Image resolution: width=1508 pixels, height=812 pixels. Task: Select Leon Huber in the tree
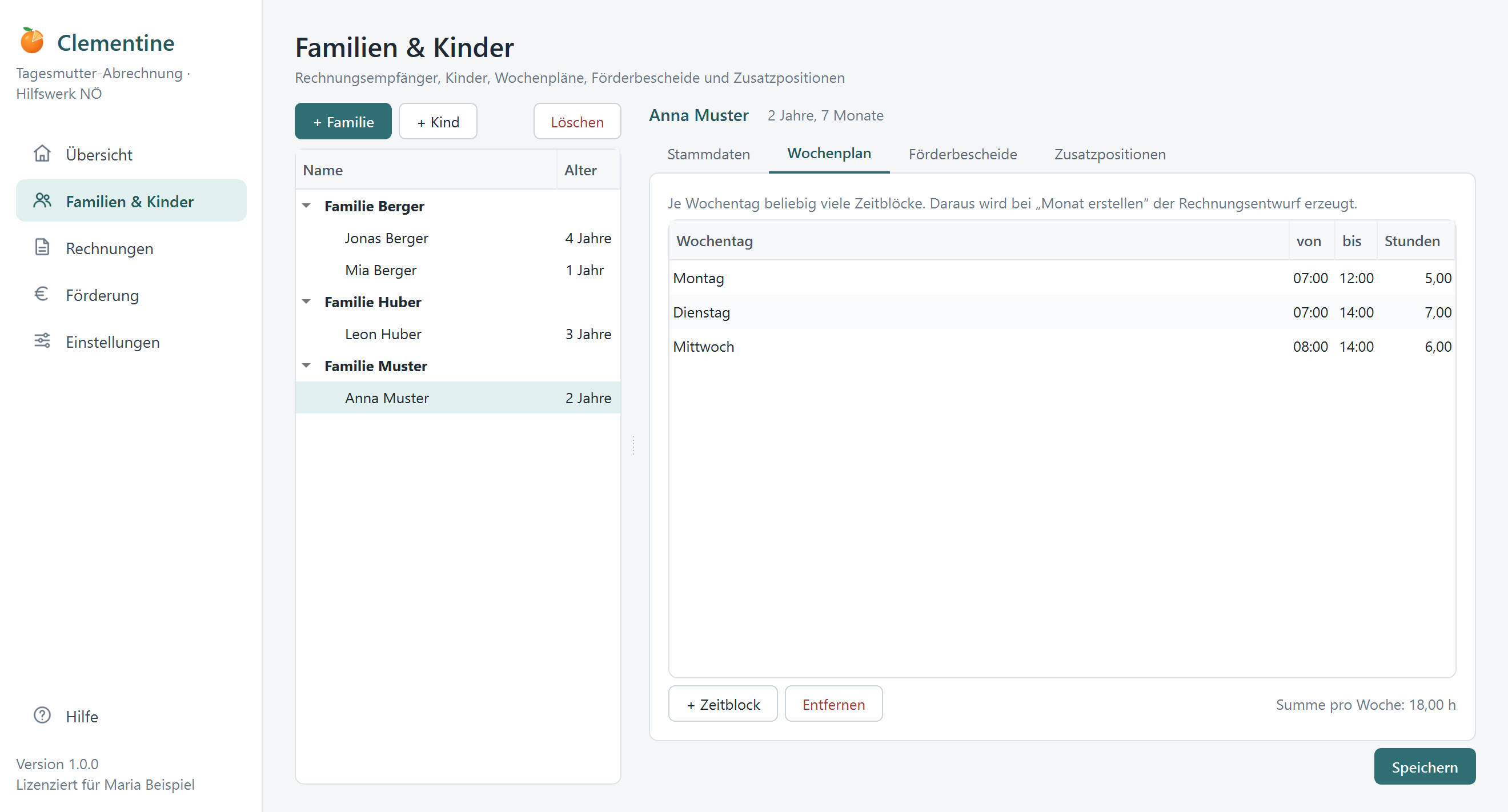click(x=458, y=334)
